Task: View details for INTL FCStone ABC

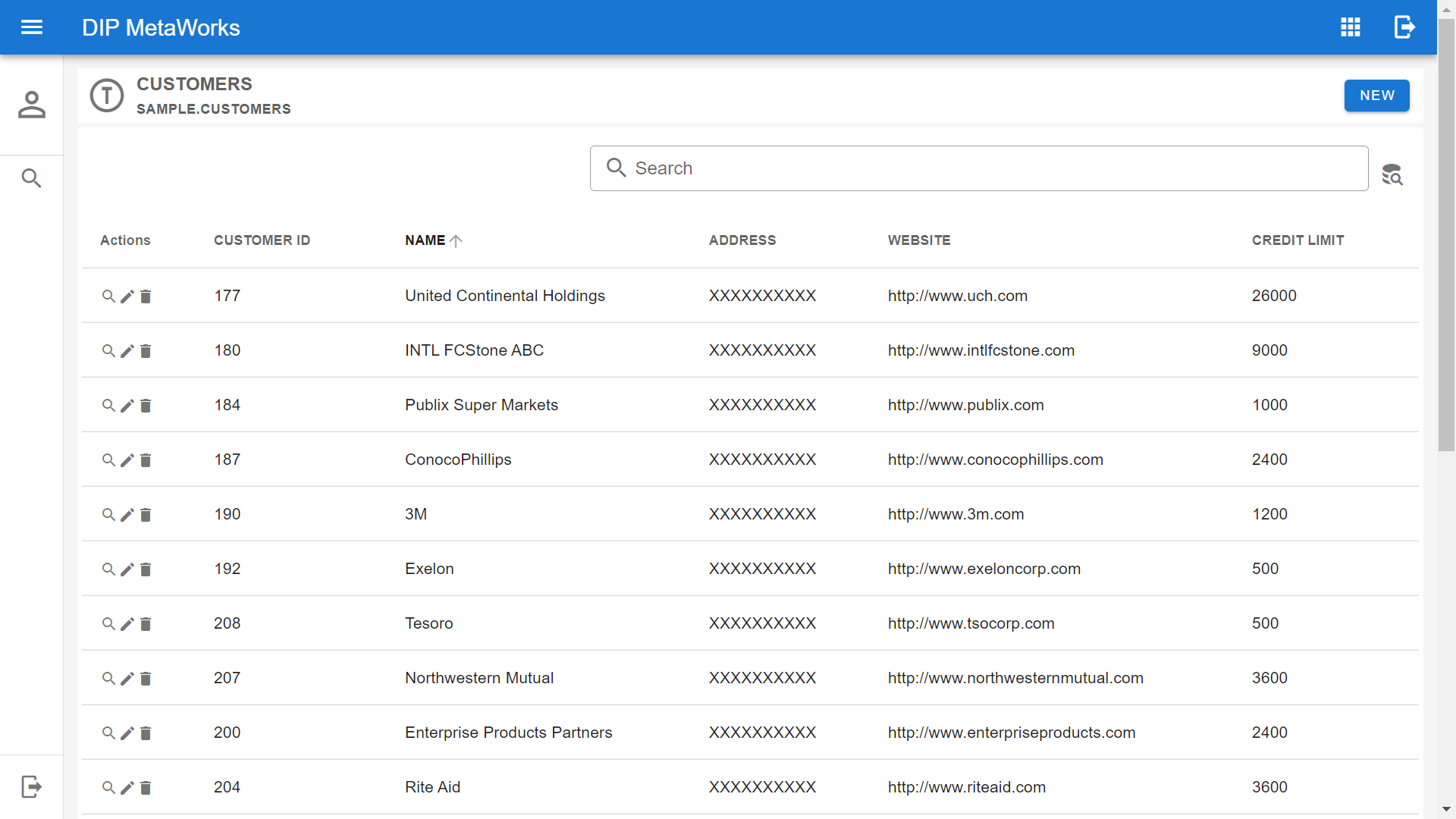Action: 108,350
